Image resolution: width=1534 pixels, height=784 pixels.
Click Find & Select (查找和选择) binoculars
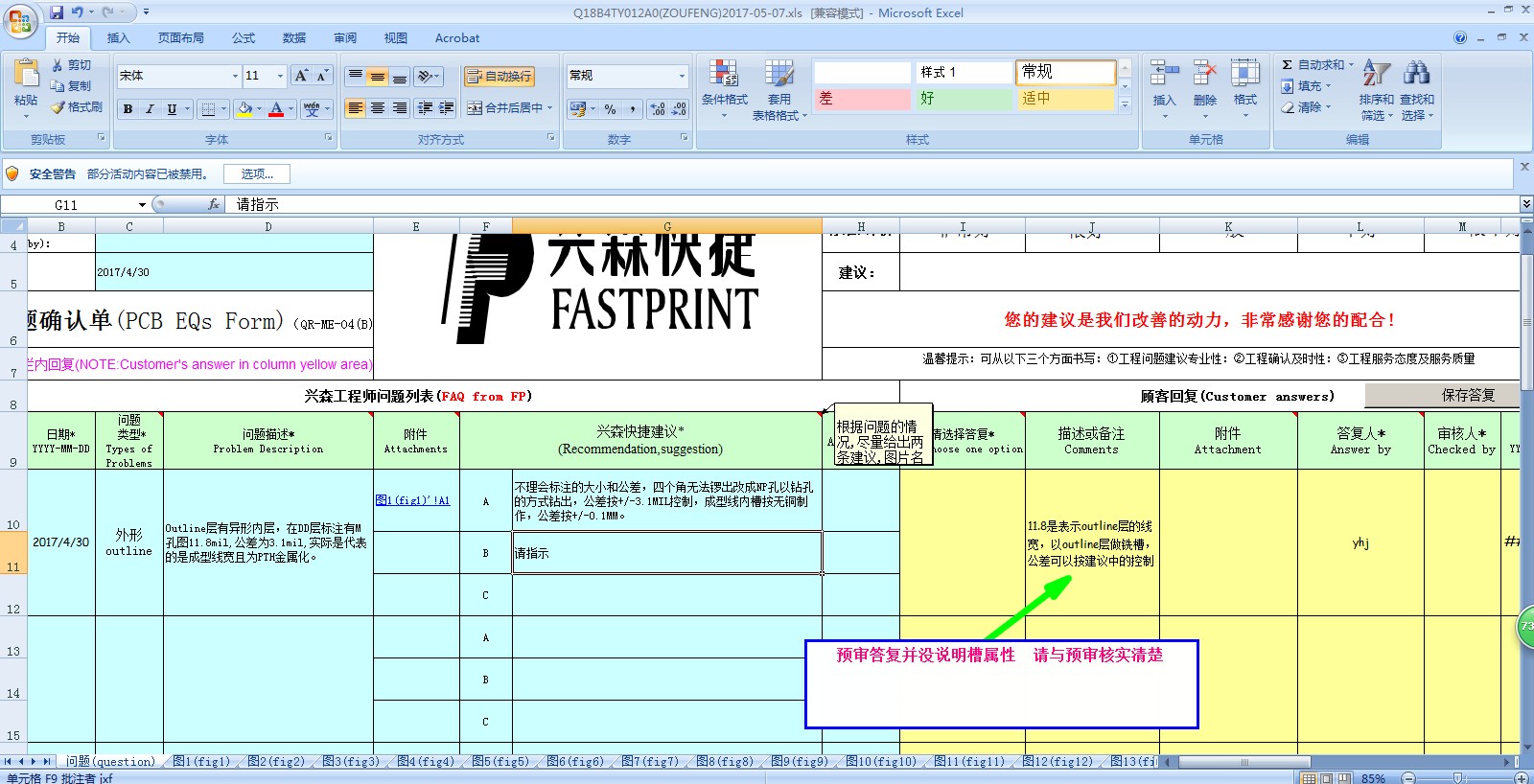click(x=1417, y=74)
